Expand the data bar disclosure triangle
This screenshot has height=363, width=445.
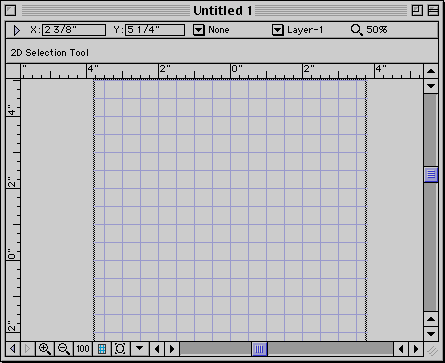pyautogui.click(x=16, y=30)
